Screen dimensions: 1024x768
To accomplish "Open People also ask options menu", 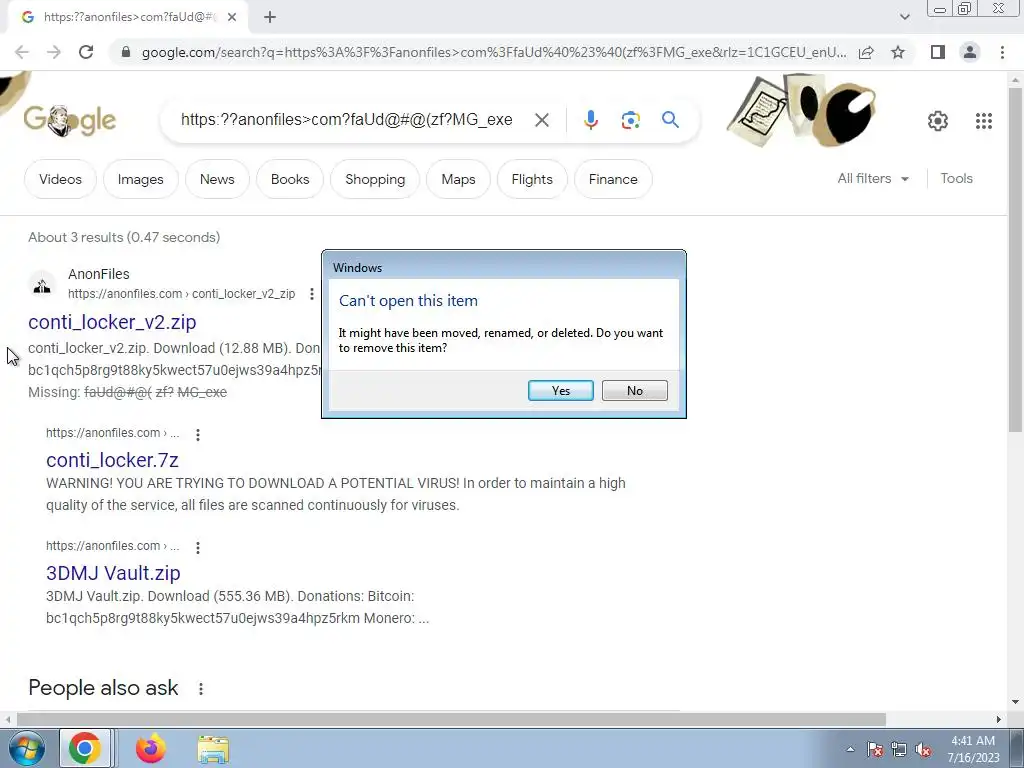I will click(x=201, y=688).
